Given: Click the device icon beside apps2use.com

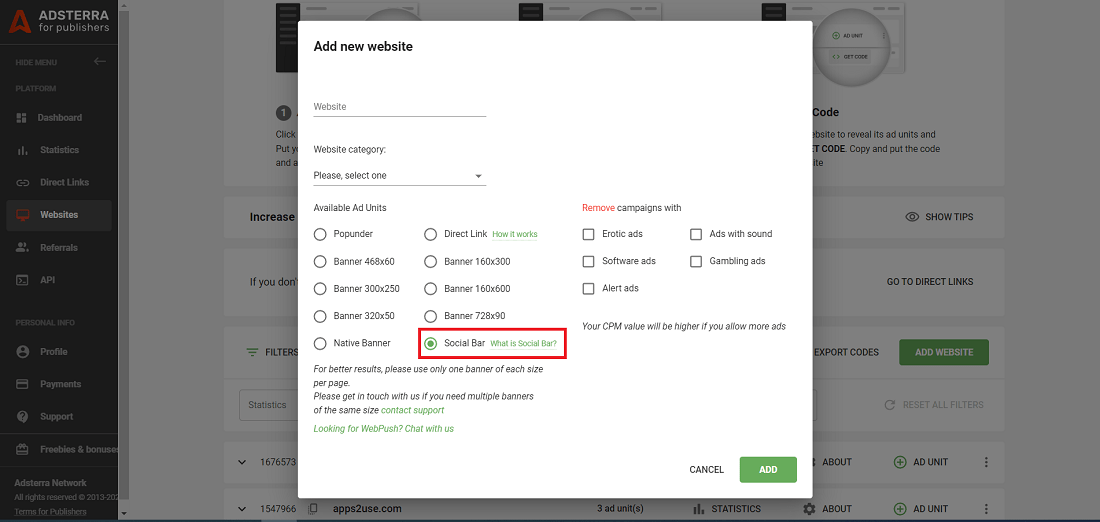Looking at the screenshot, I should point(314,509).
